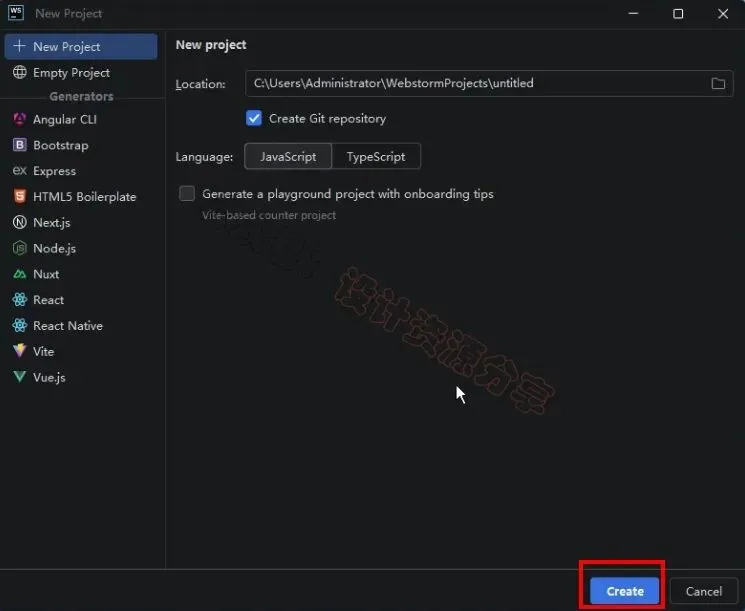Uncheck the Create Git repository checkbox

254,118
